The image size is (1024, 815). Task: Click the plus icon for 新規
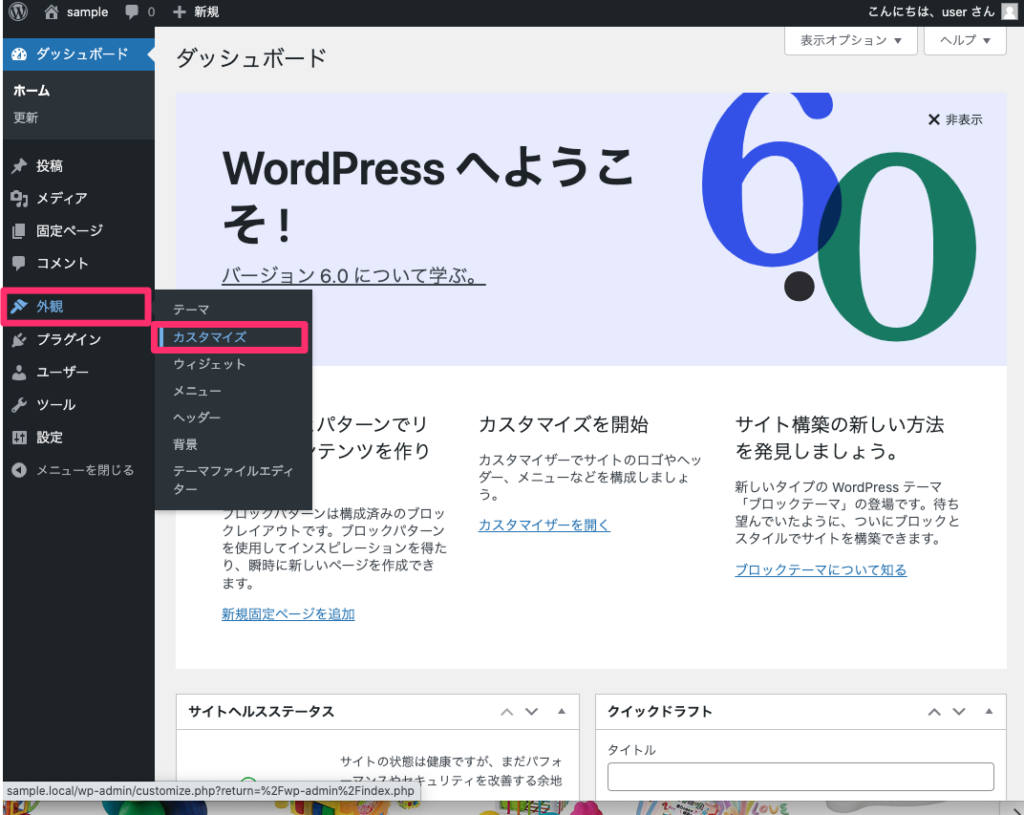(179, 12)
